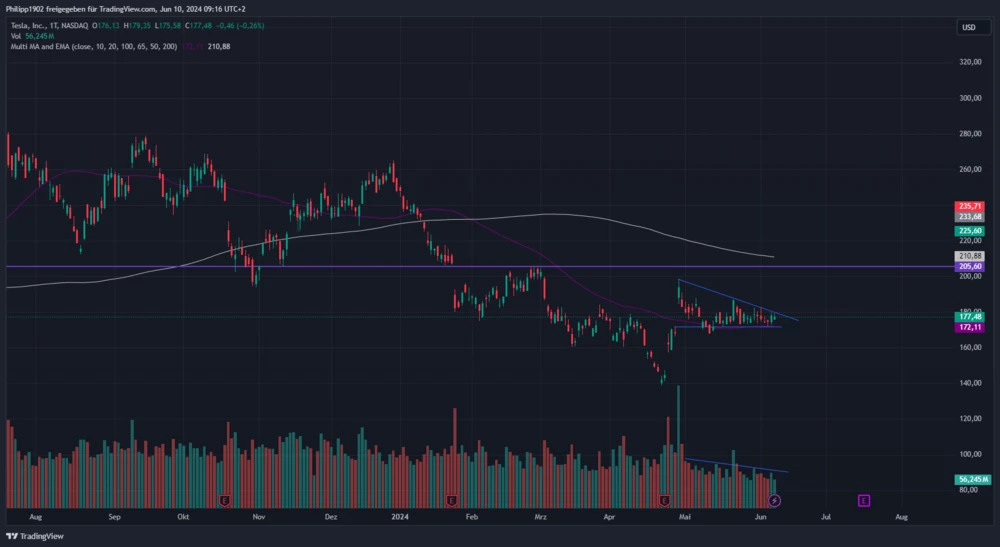Click the magenta 172,11 moving average label

click(x=970, y=327)
